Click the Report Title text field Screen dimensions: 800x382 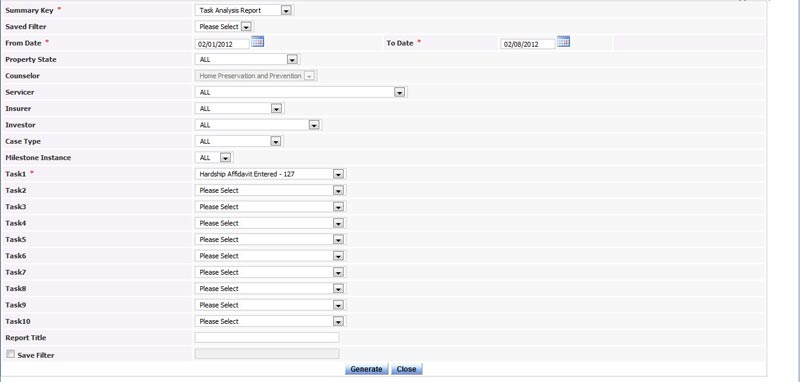tap(267, 338)
